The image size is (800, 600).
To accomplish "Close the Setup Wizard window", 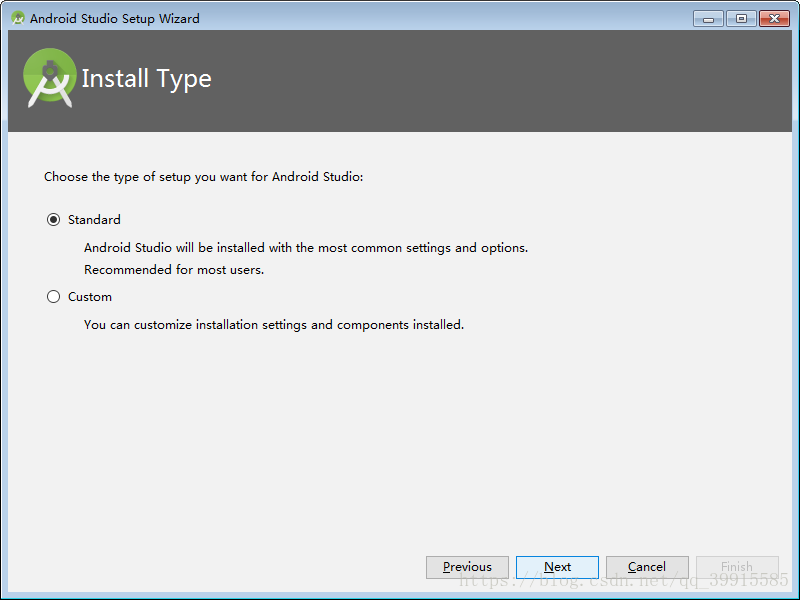I will pyautogui.click(x=774, y=19).
